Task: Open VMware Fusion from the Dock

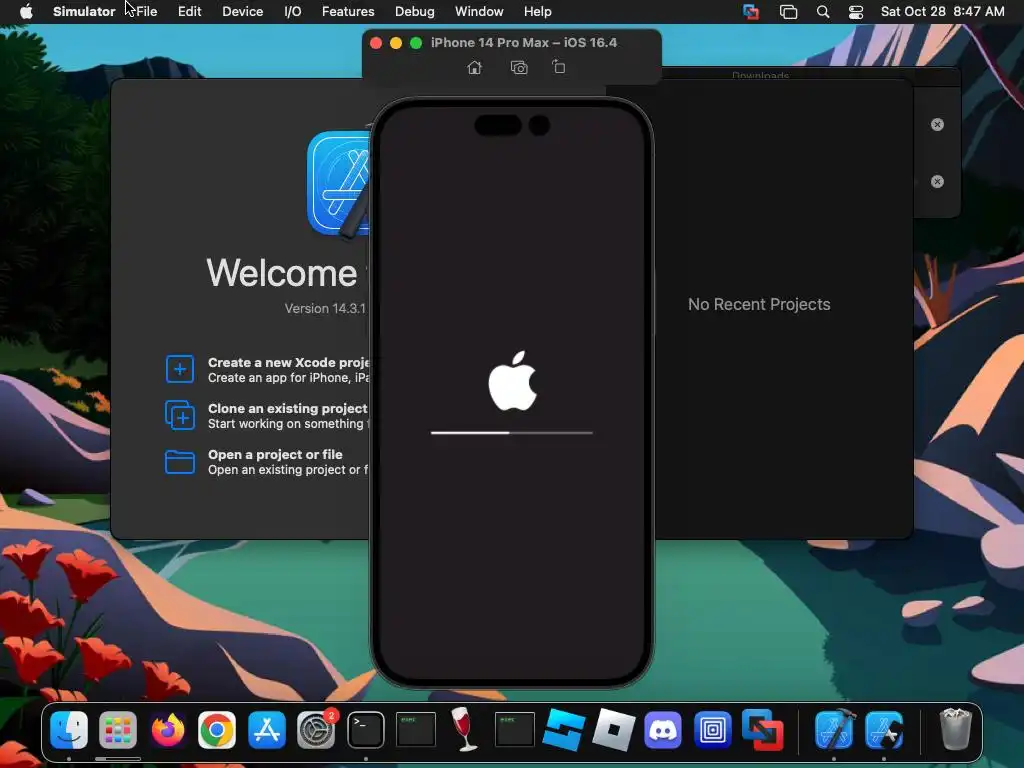Action: click(x=762, y=729)
